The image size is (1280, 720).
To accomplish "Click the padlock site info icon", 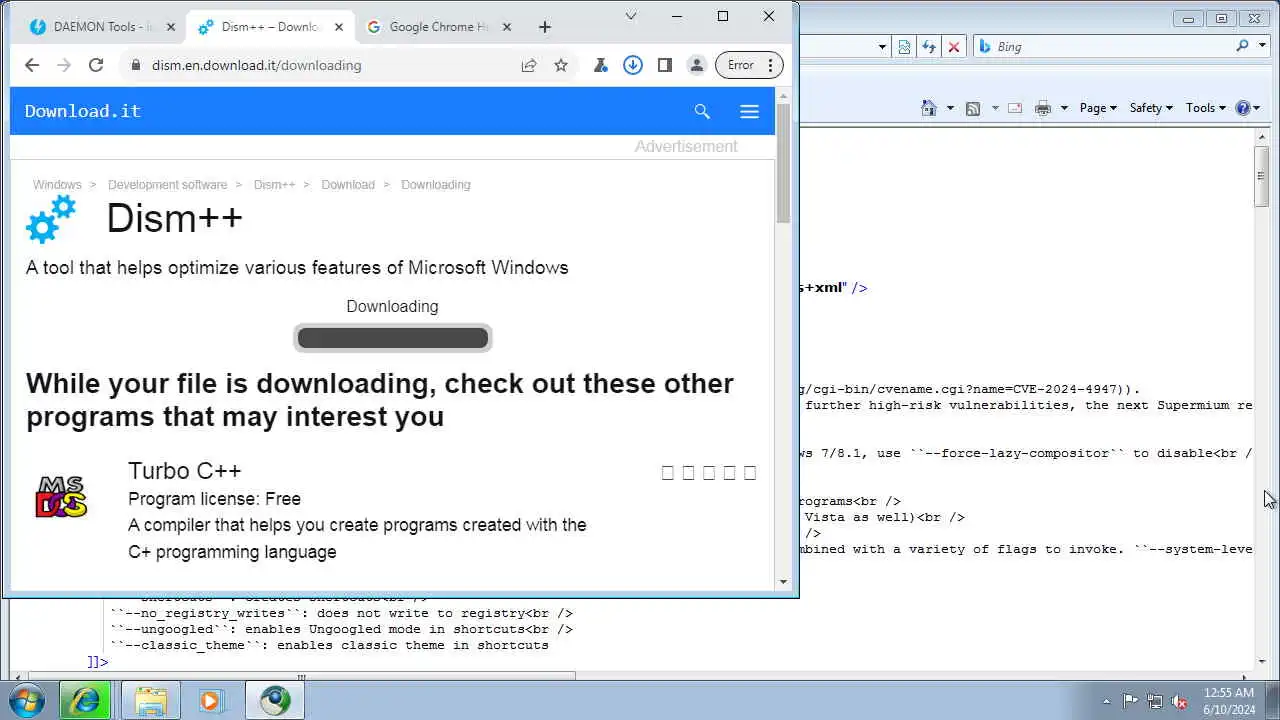I will click(x=136, y=65).
